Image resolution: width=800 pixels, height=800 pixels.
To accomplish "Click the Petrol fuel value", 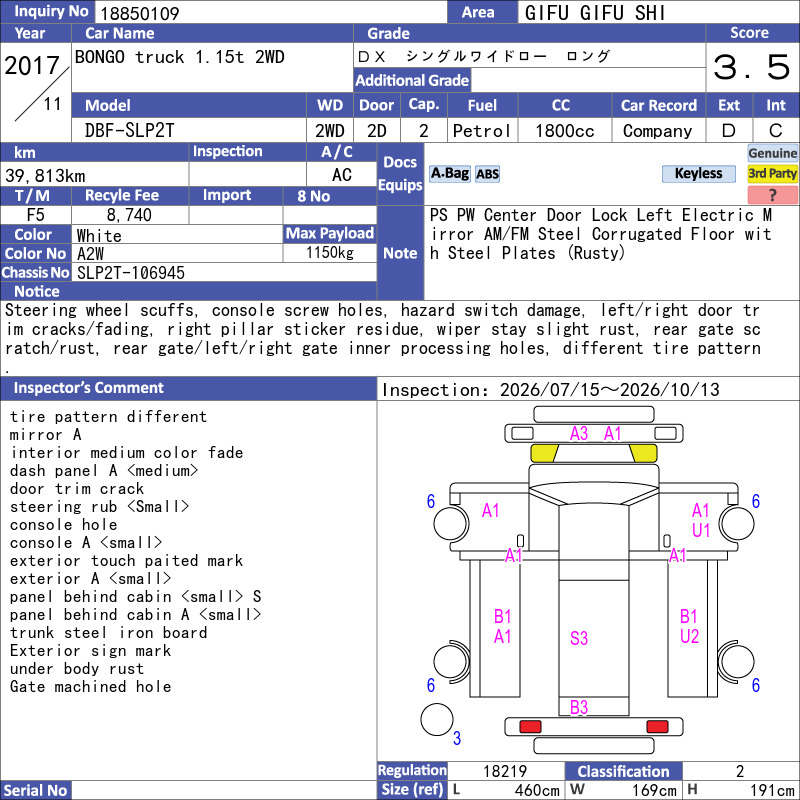I will point(482,131).
